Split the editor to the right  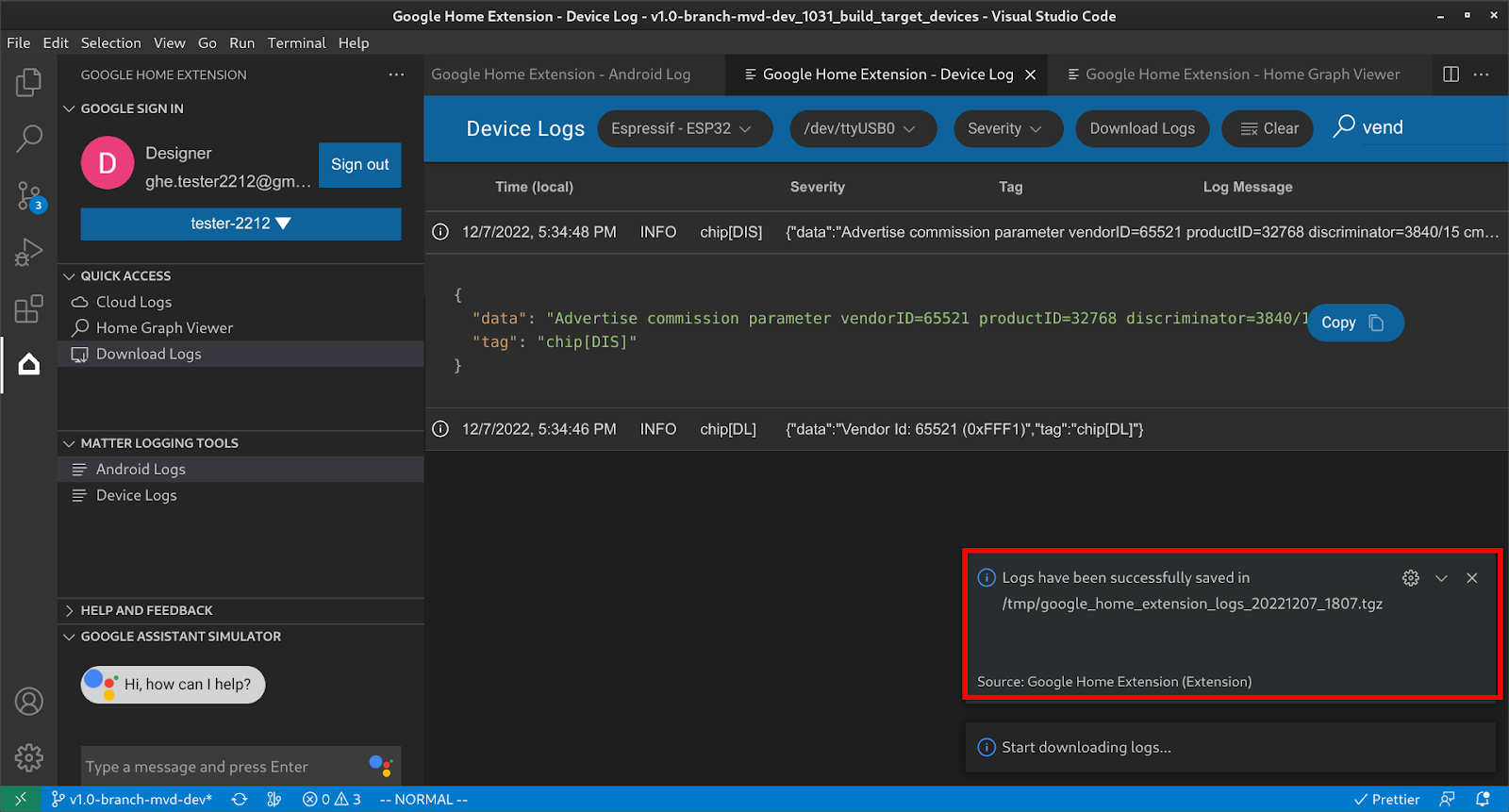click(1451, 75)
